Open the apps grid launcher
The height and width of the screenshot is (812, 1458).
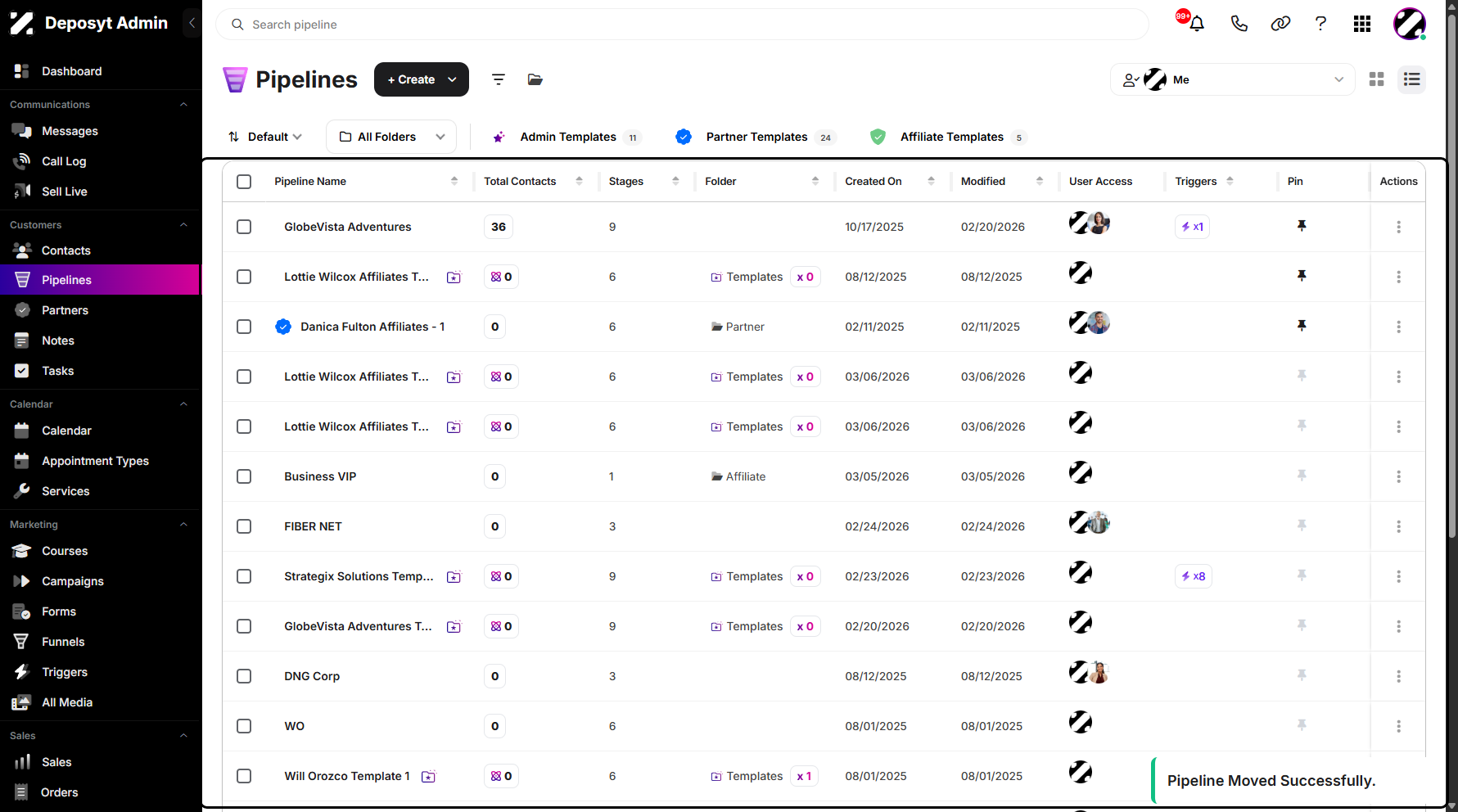1362,24
